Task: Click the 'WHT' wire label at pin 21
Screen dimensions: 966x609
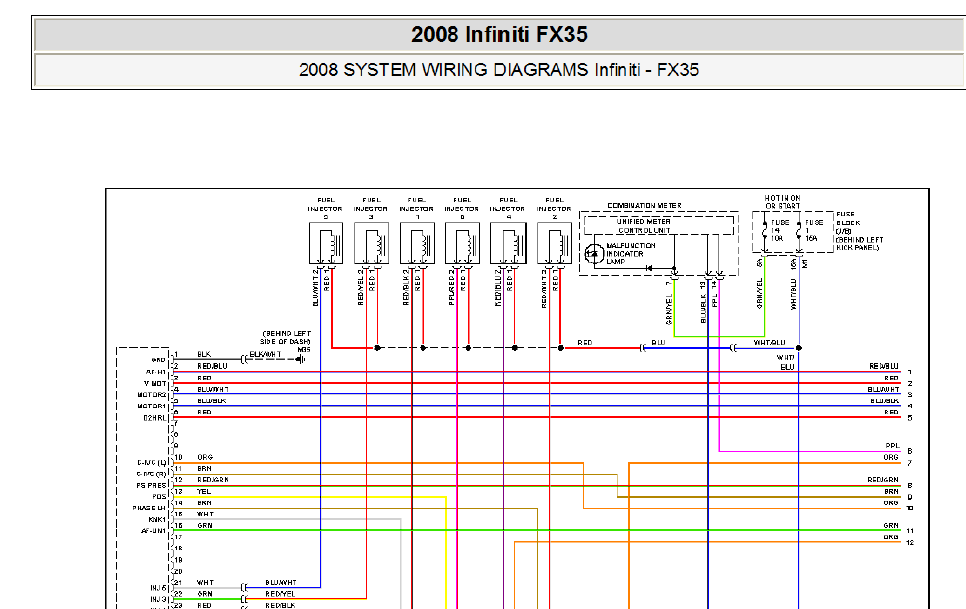Action: pyautogui.click(x=205, y=583)
